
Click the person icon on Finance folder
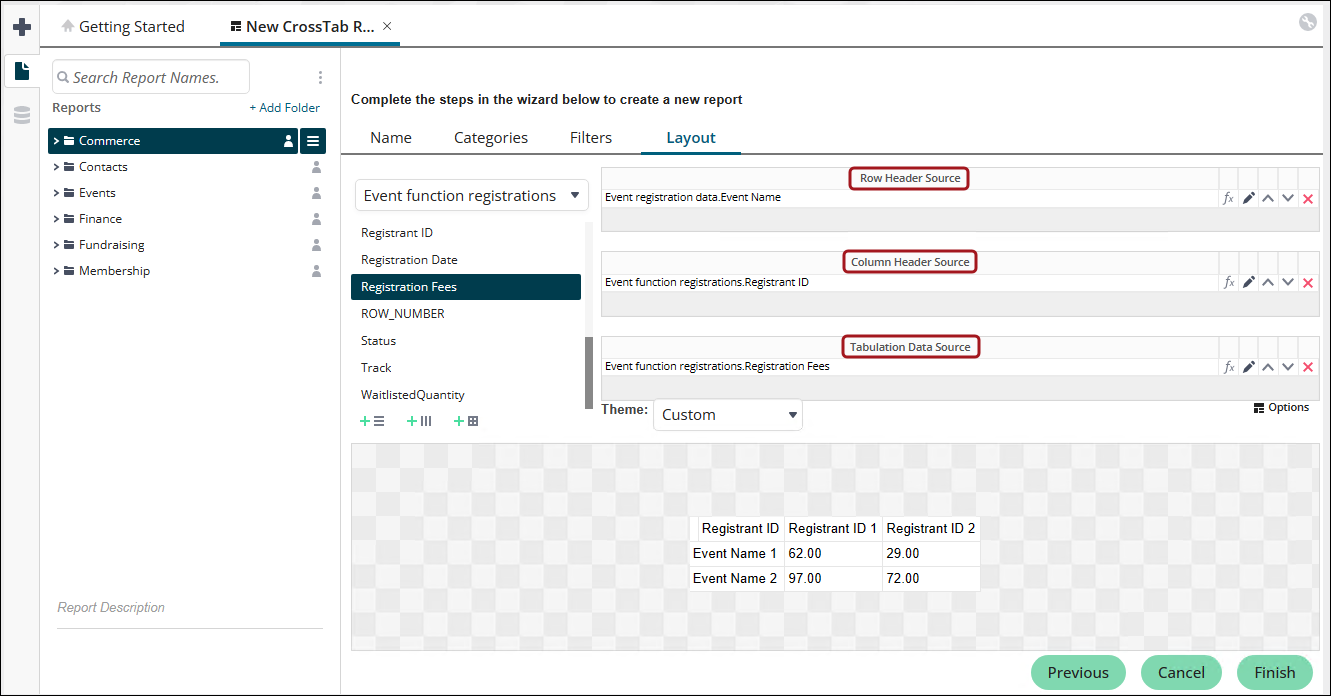point(316,219)
